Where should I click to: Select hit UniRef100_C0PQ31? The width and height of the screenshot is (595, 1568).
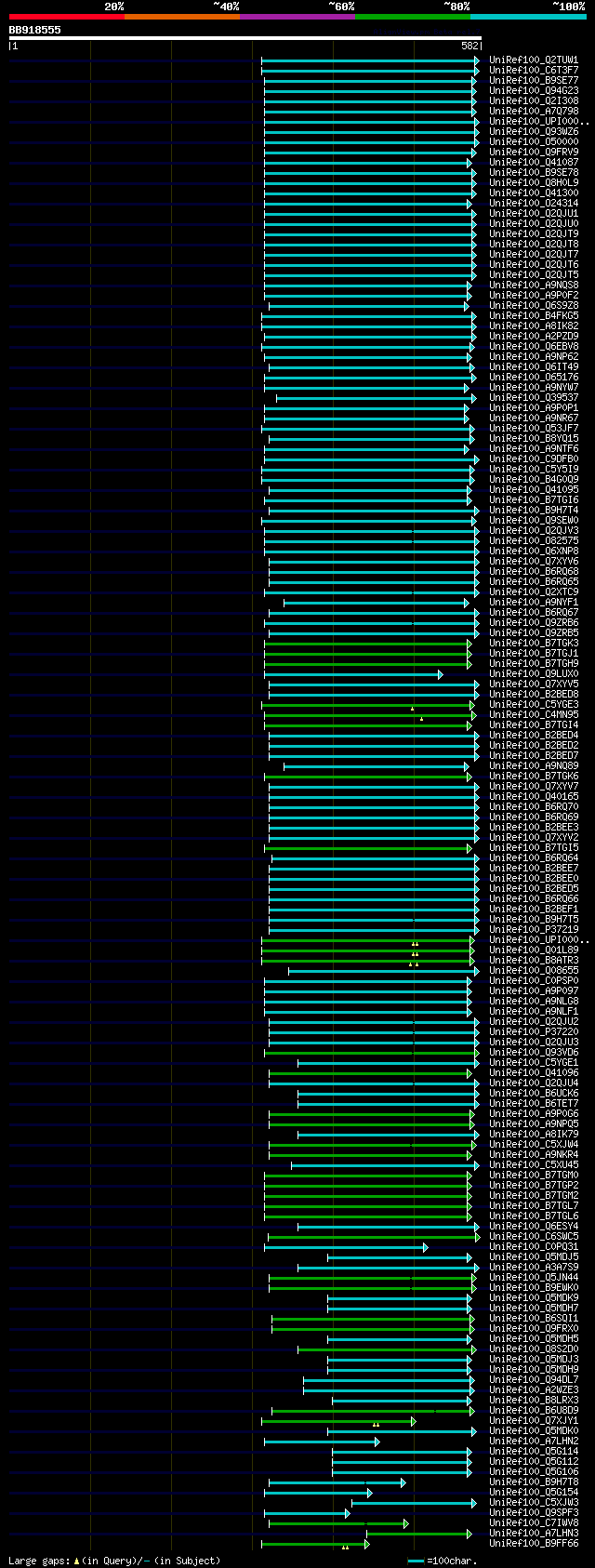click(x=534, y=1246)
